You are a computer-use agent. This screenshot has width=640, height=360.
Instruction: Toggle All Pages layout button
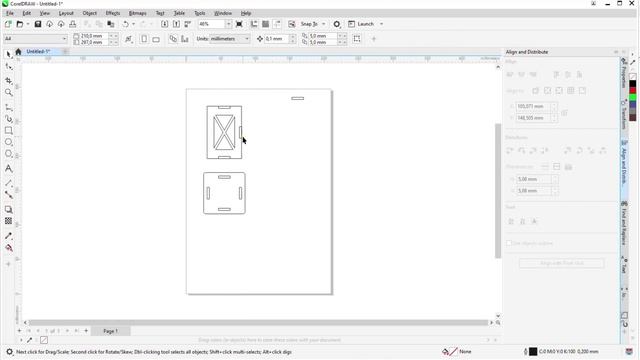tap(173, 39)
